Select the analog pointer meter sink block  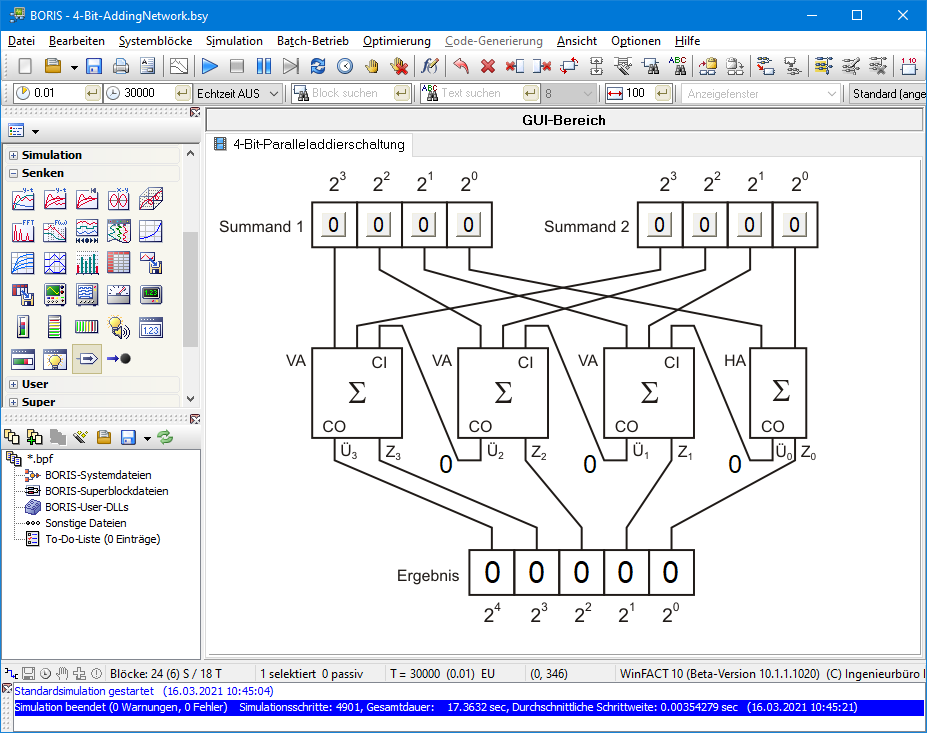[119, 295]
